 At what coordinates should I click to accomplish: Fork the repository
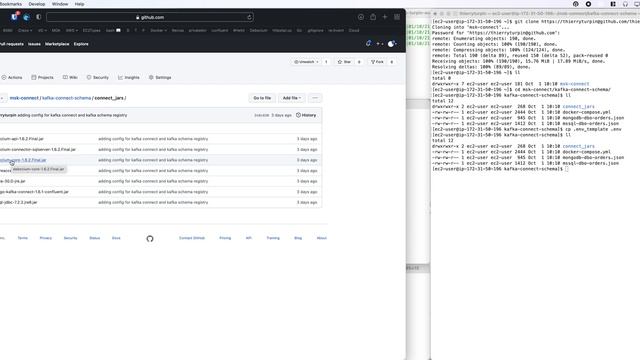click(377, 62)
